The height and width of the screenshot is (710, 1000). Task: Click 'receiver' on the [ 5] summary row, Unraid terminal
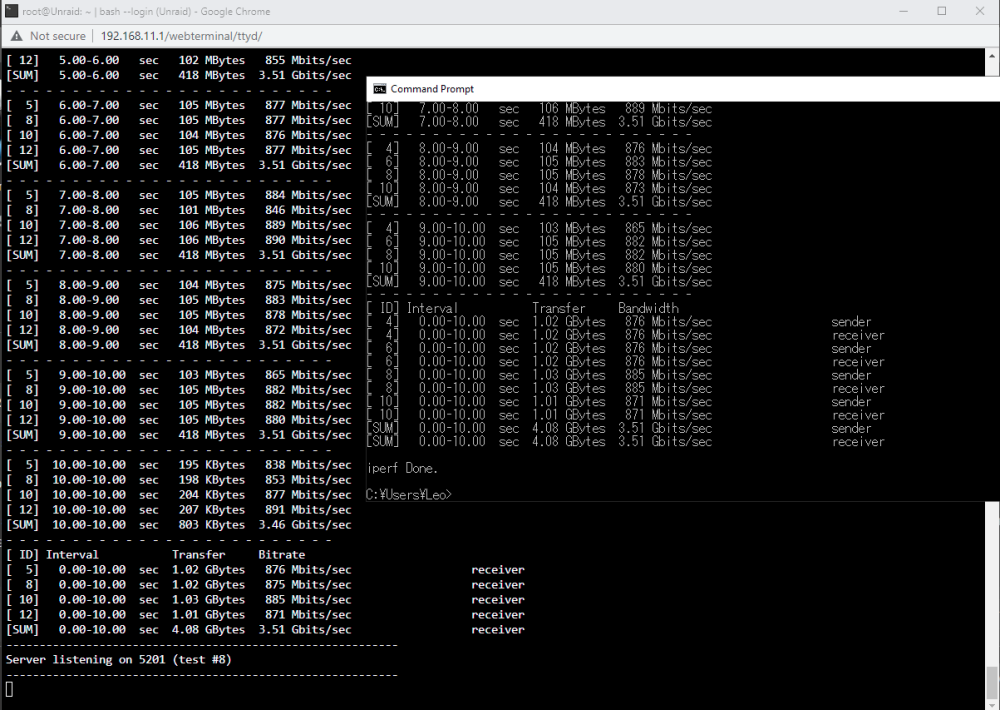click(498, 570)
